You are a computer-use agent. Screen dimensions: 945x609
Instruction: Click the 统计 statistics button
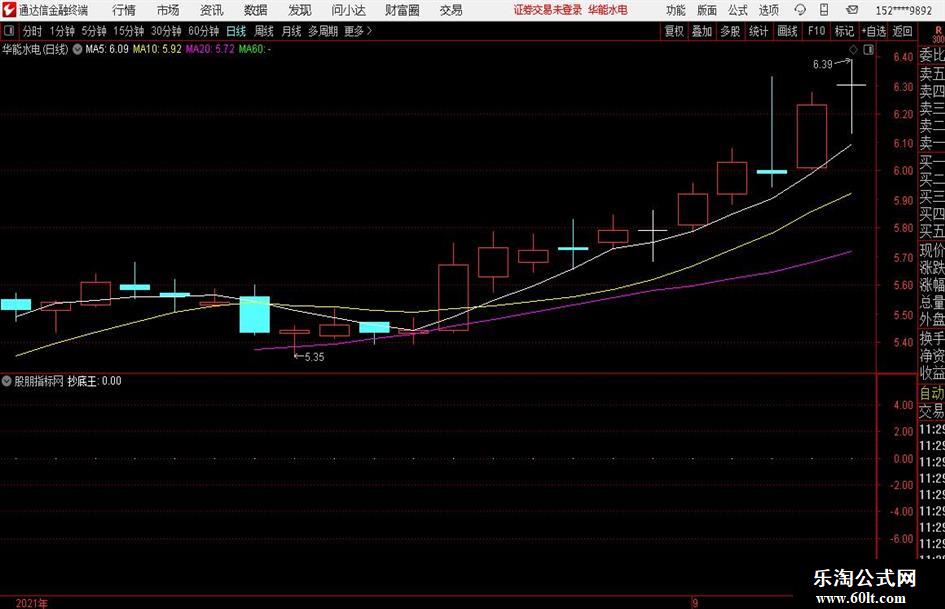[x=758, y=31]
